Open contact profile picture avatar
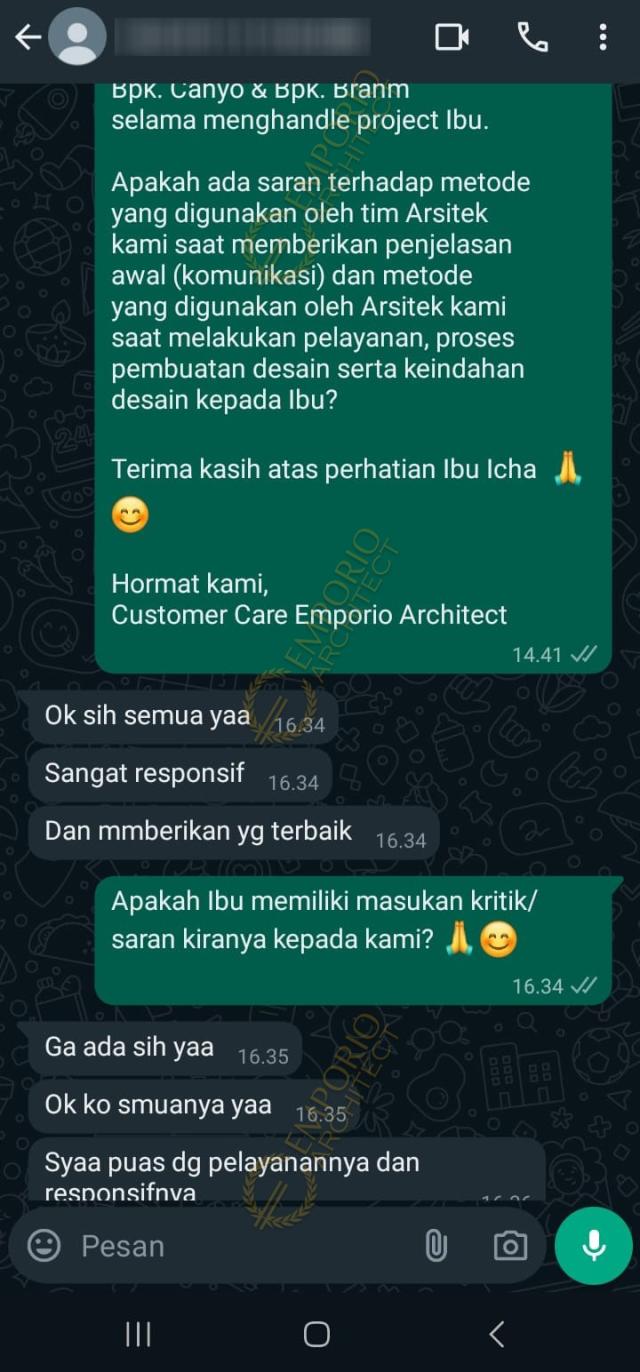 [x=77, y=38]
